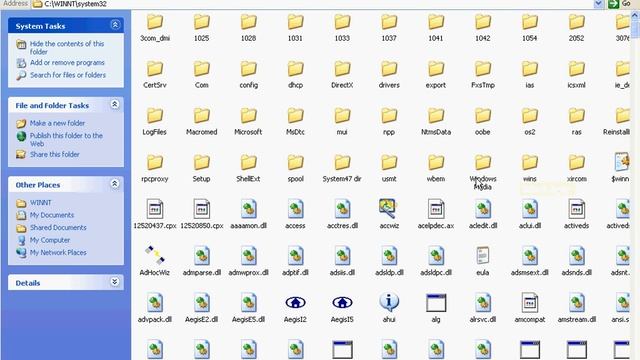Select the aaaamon.dll file icon
The width and height of the screenshot is (640, 360).
tap(249, 209)
